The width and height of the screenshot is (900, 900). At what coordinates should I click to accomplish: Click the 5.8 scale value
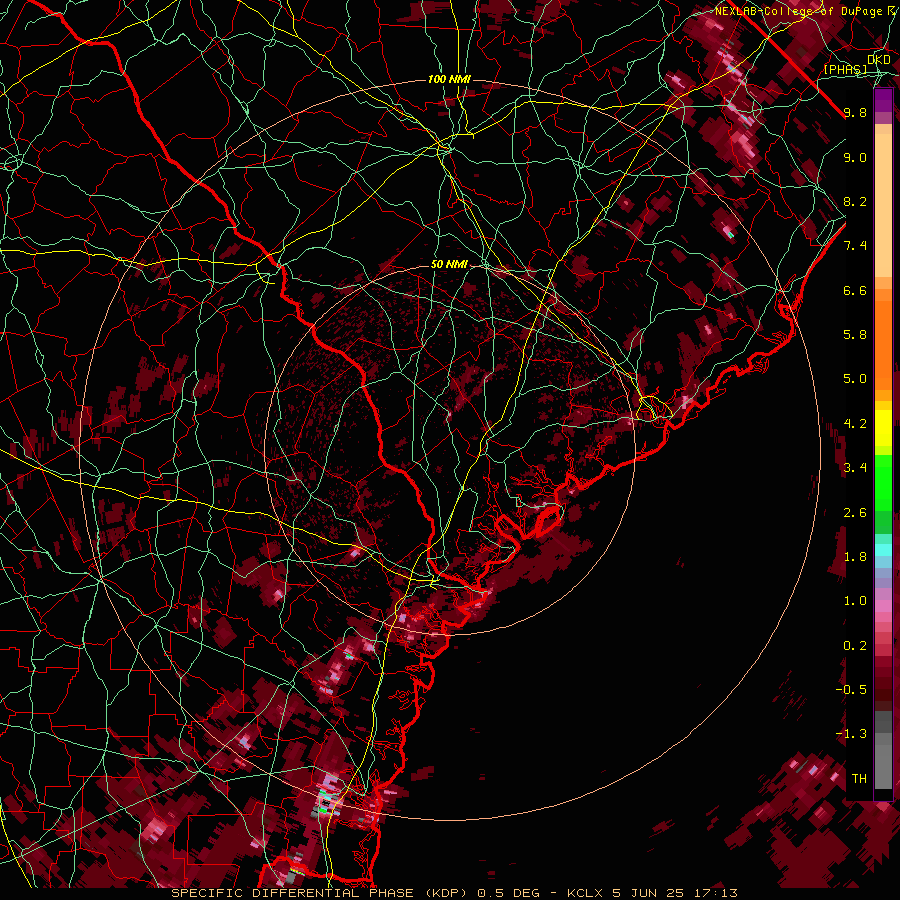(855, 335)
